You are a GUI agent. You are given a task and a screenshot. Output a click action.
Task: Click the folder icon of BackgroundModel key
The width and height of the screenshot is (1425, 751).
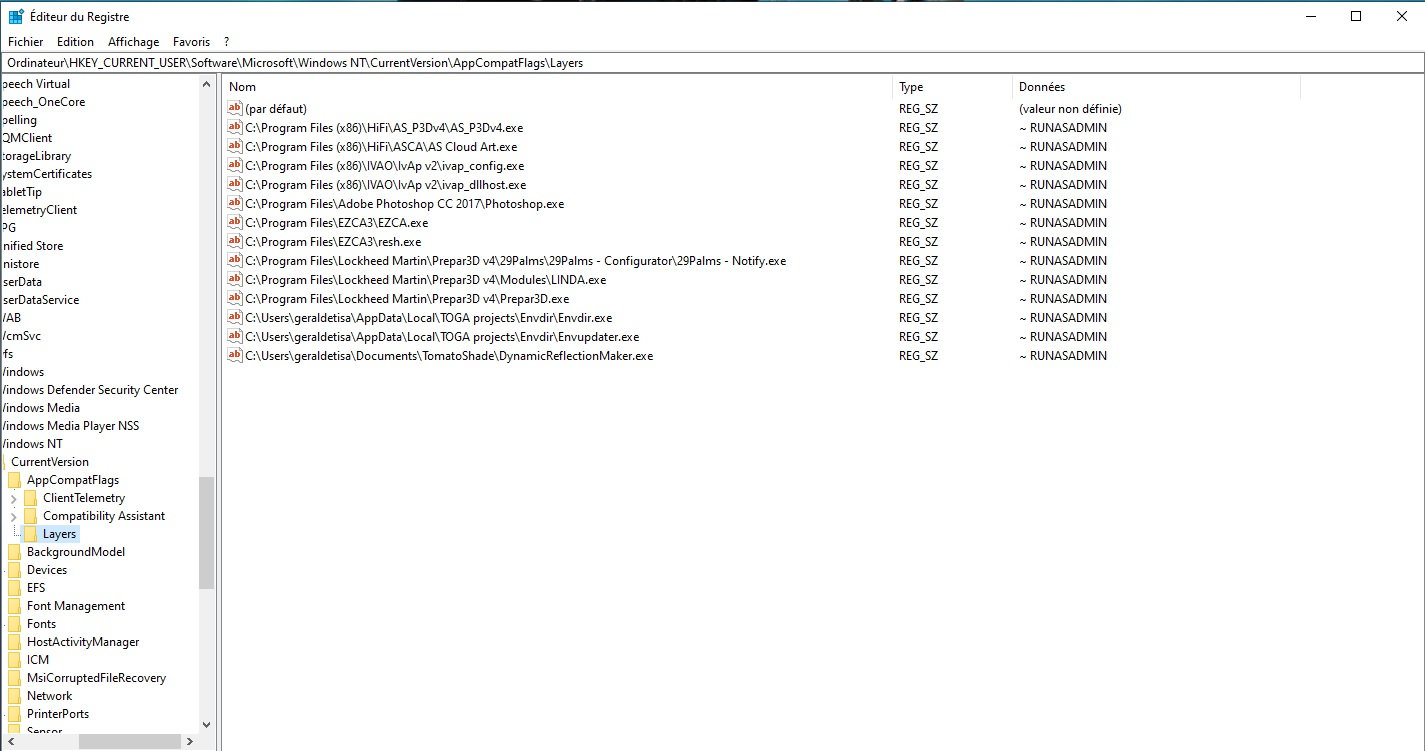(14, 552)
